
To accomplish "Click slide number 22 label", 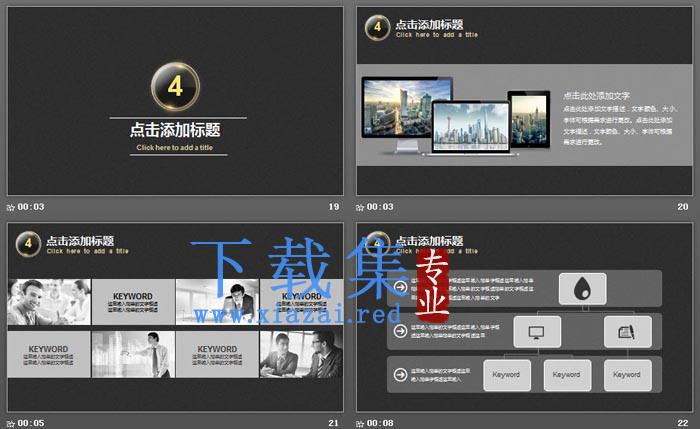I will coord(683,423).
